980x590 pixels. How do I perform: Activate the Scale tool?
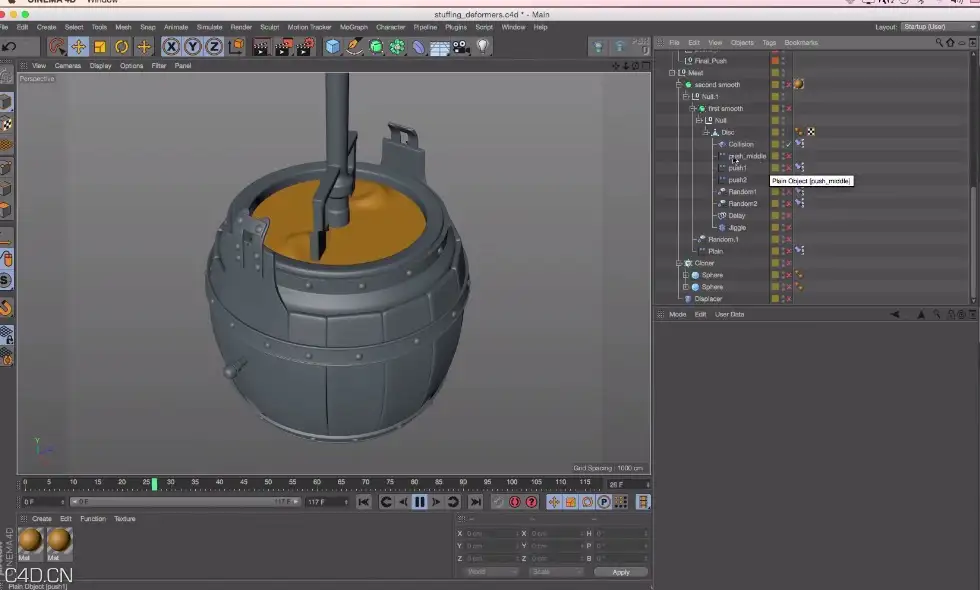click(100, 47)
